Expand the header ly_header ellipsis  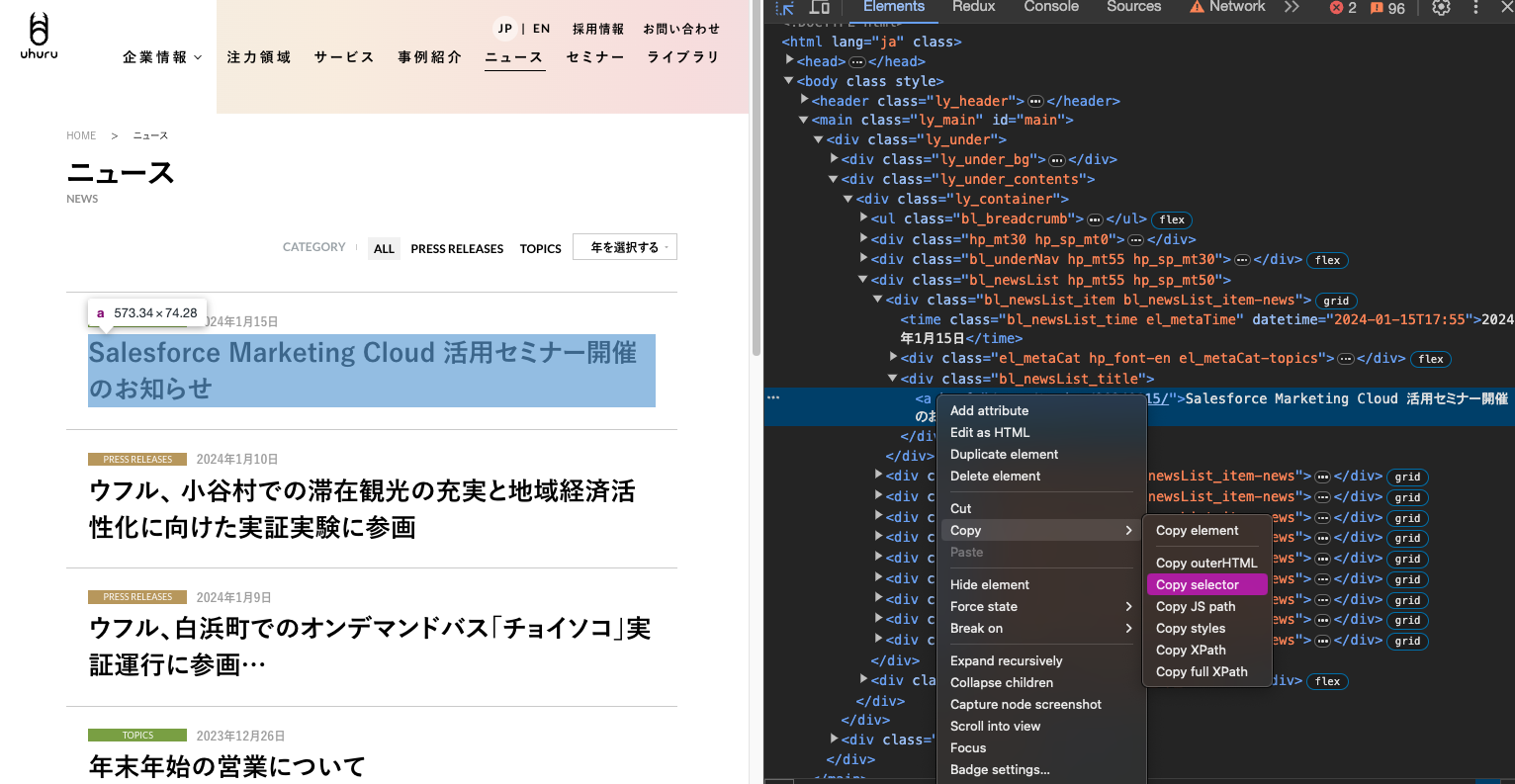coord(1035,101)
